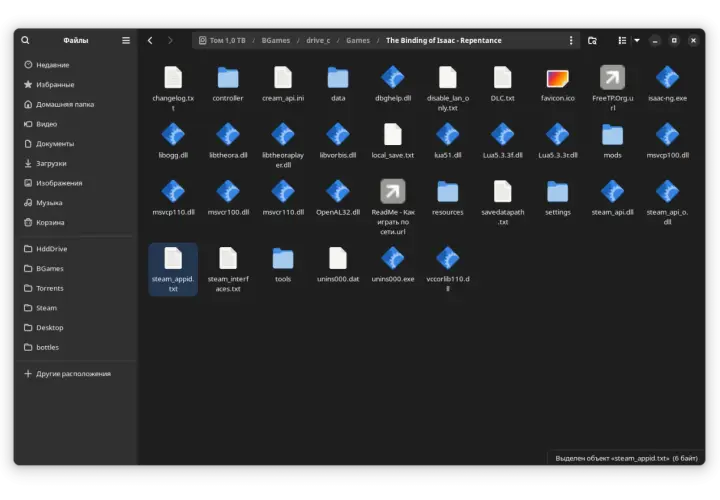Select the cream_api.ini file
Image resolution: width=720 pixels, height=500 pixels.
283,84
